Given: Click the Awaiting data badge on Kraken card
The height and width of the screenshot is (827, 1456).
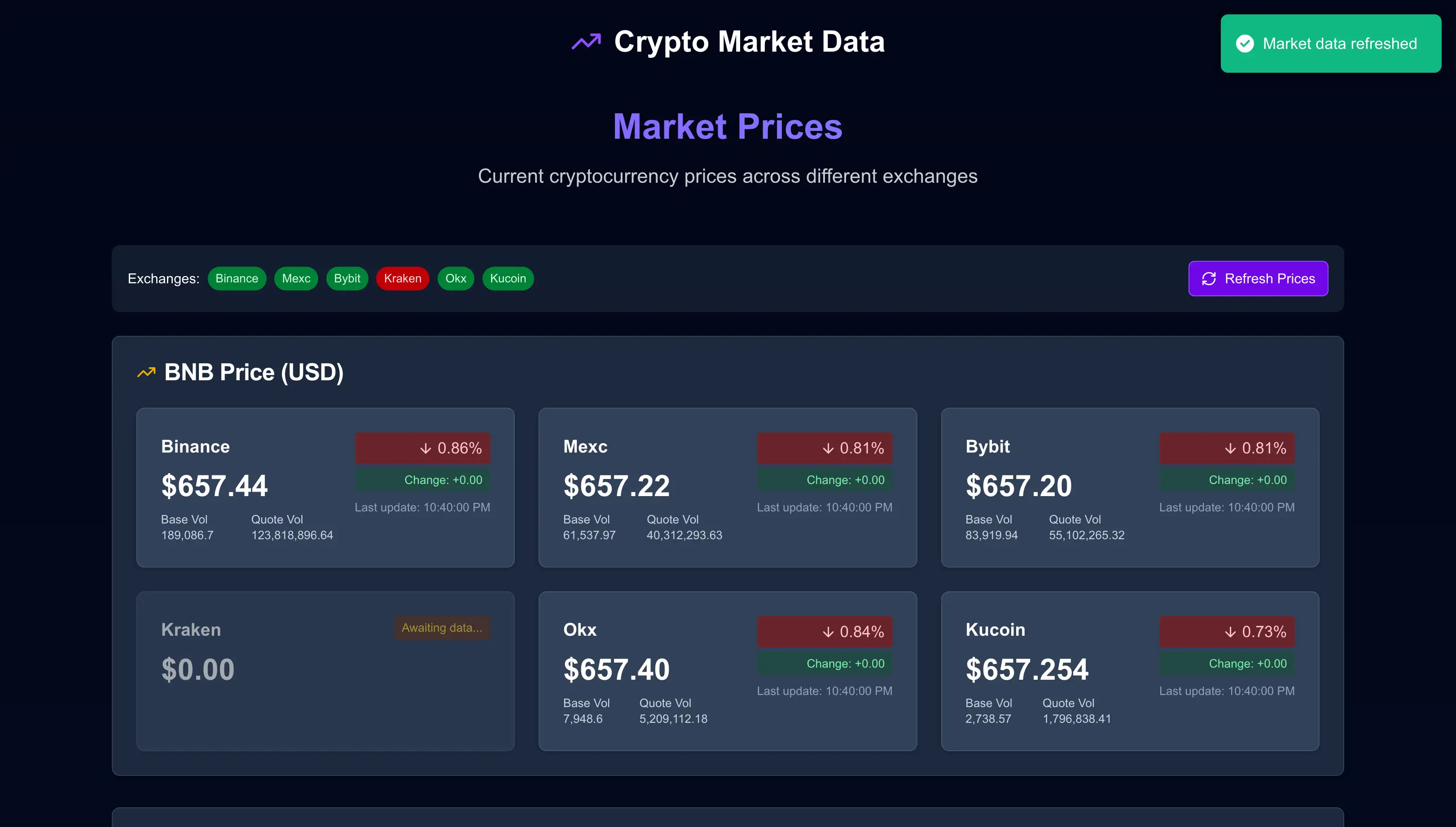Looking at the screenshot, I should point(442,628).
